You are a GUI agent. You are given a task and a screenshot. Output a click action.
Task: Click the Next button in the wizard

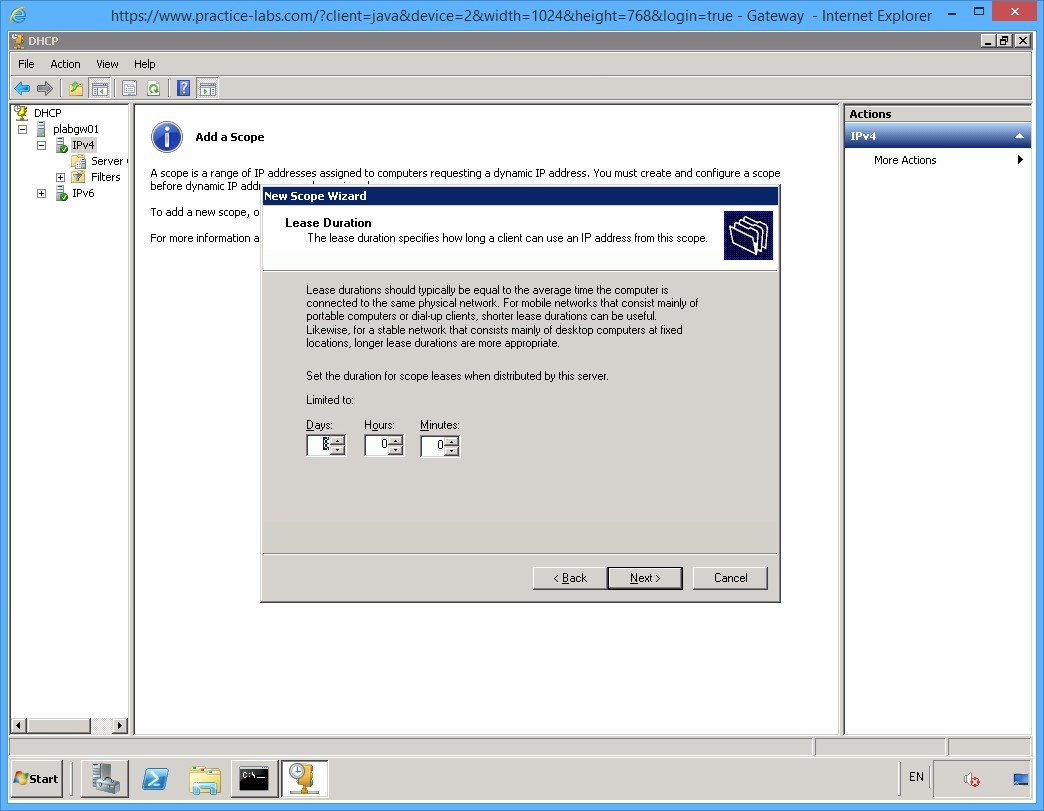click(644, 577)
